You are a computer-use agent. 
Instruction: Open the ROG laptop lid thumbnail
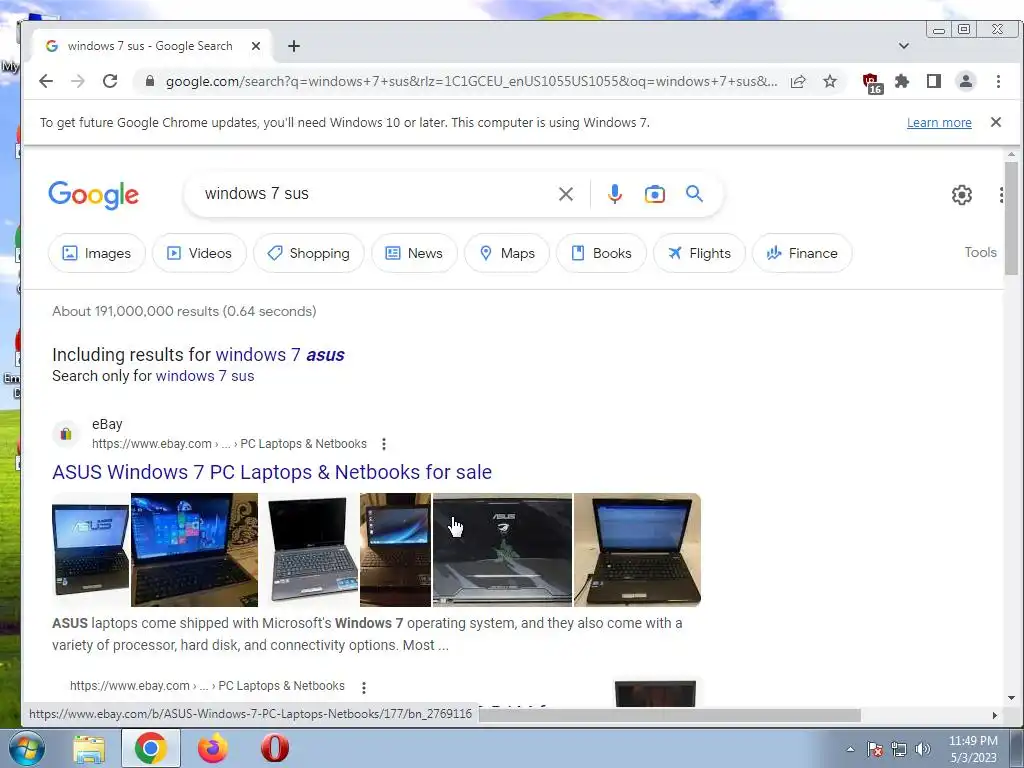502,550
